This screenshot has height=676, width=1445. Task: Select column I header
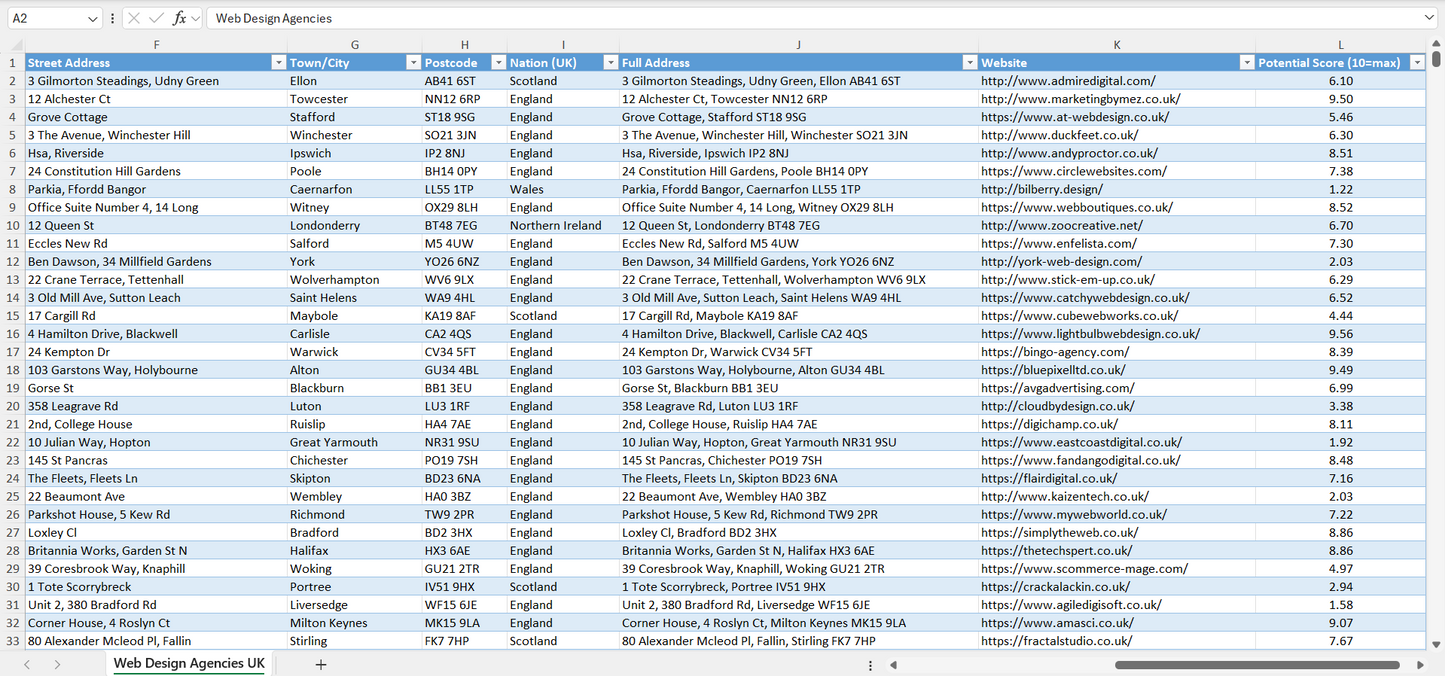coord(563,45)
